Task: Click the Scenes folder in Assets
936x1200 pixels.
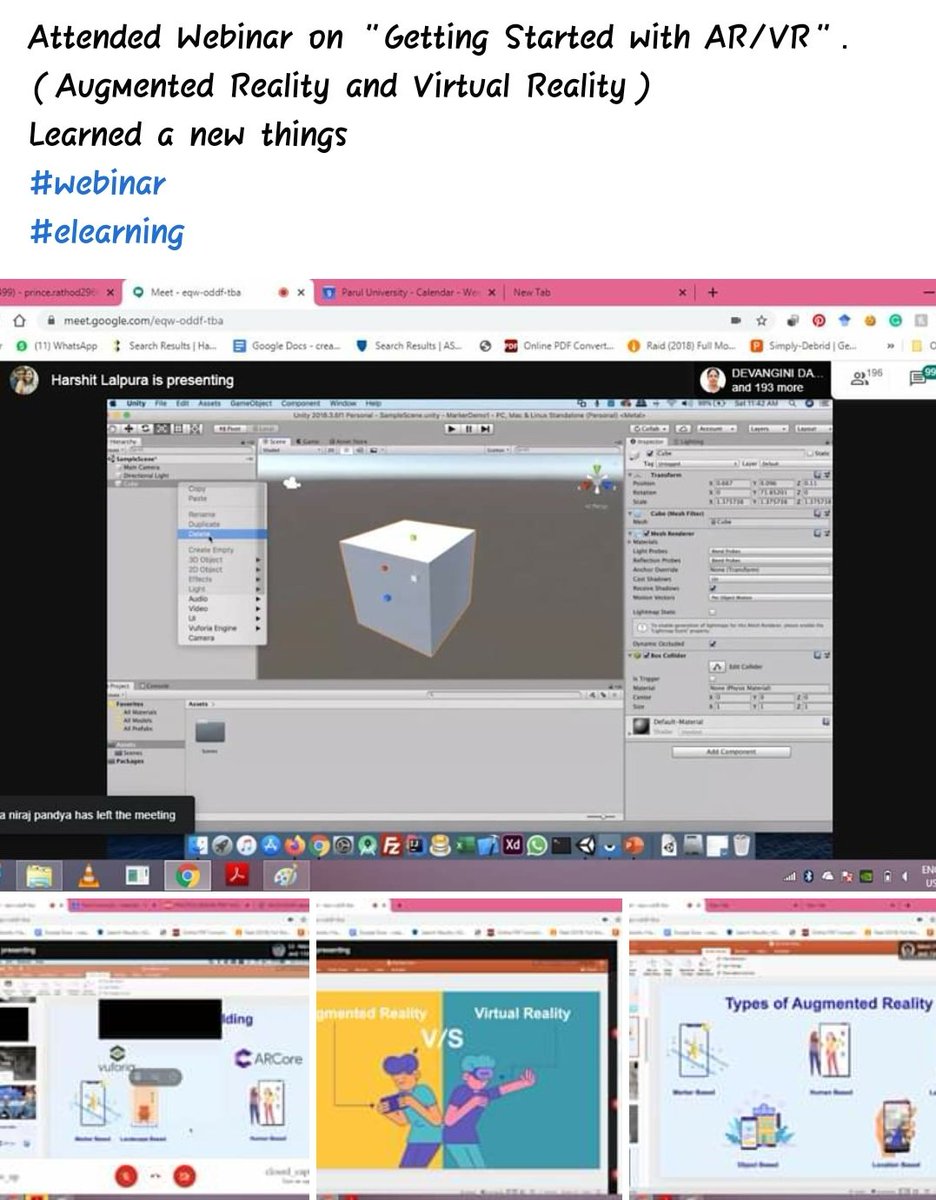Action: tap(210, 736)
